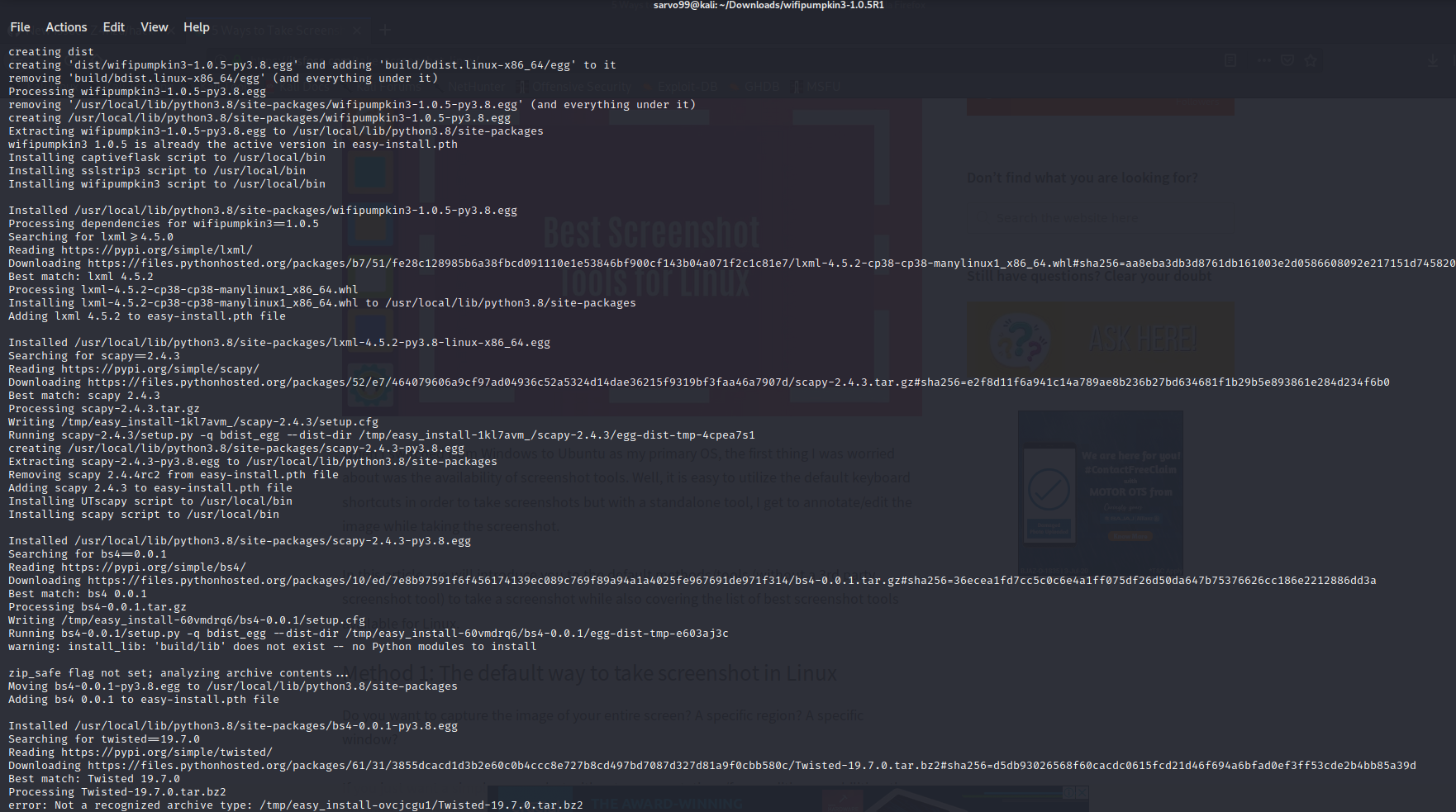Click the MOTOR OTS sidebar advertisement

(1101, 492)
